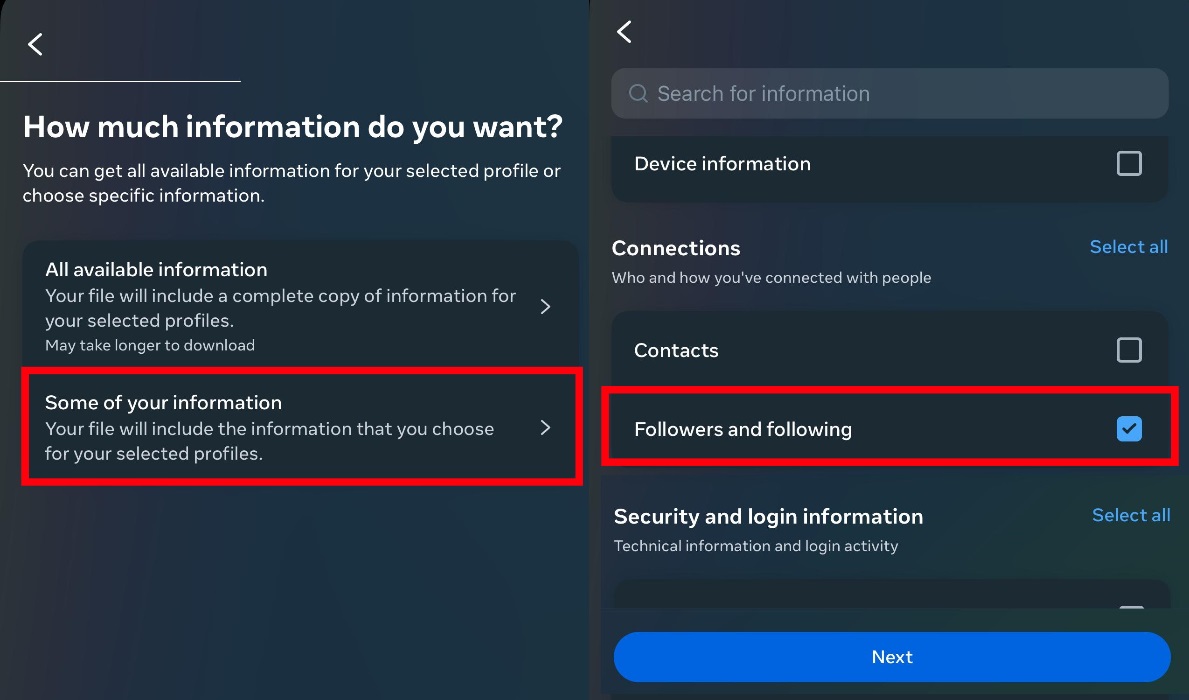Open the partially visible checkbox under Security section

[1130, 608]
